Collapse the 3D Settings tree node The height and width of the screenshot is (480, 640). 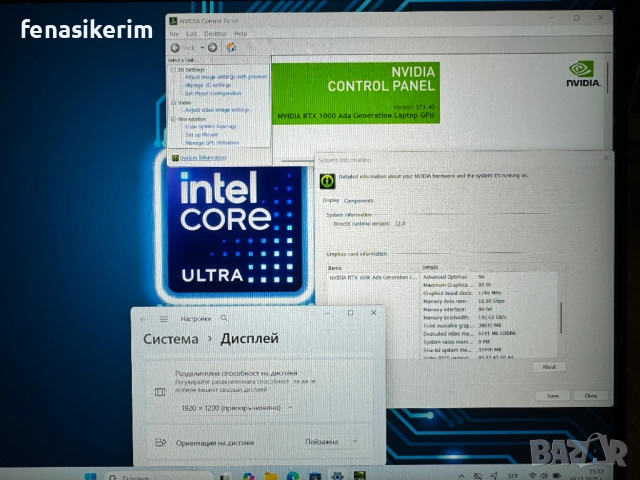coord(173,69)
